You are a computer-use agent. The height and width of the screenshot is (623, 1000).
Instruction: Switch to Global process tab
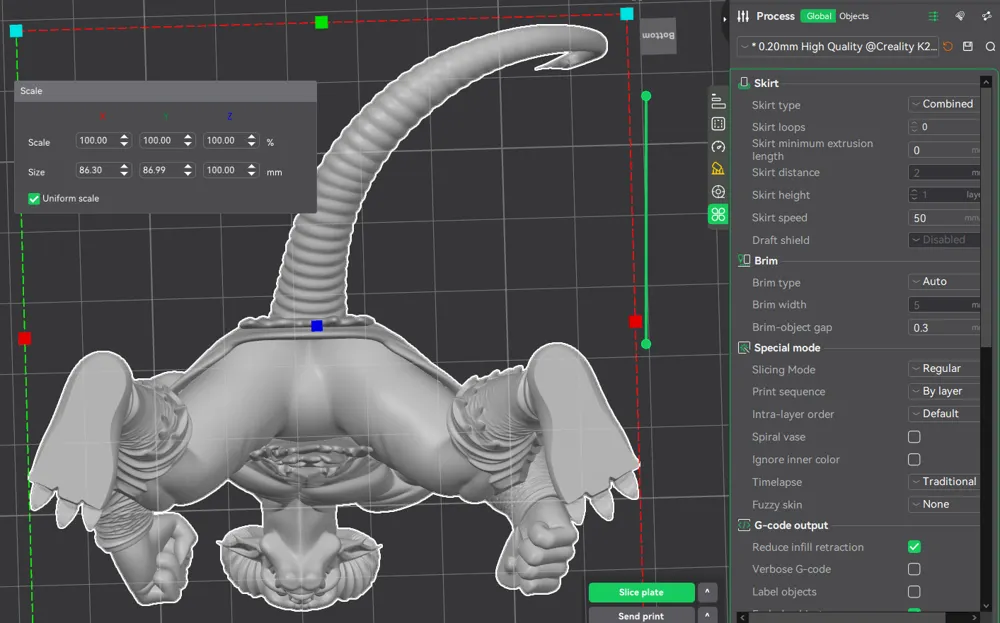pos(818,16)
